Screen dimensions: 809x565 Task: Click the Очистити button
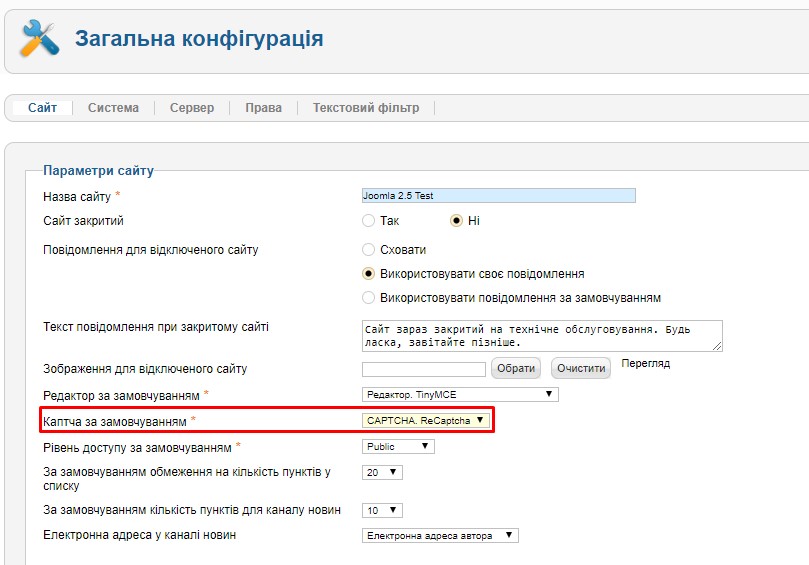point(581,368)
